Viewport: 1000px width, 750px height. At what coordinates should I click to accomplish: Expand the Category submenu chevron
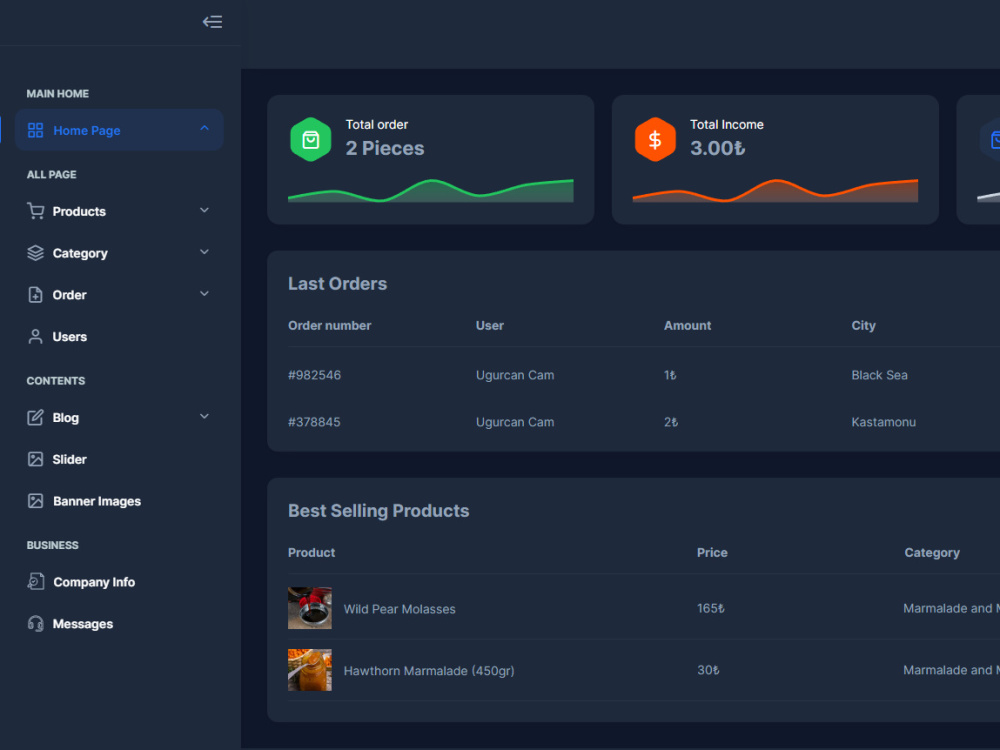point(204,252)
